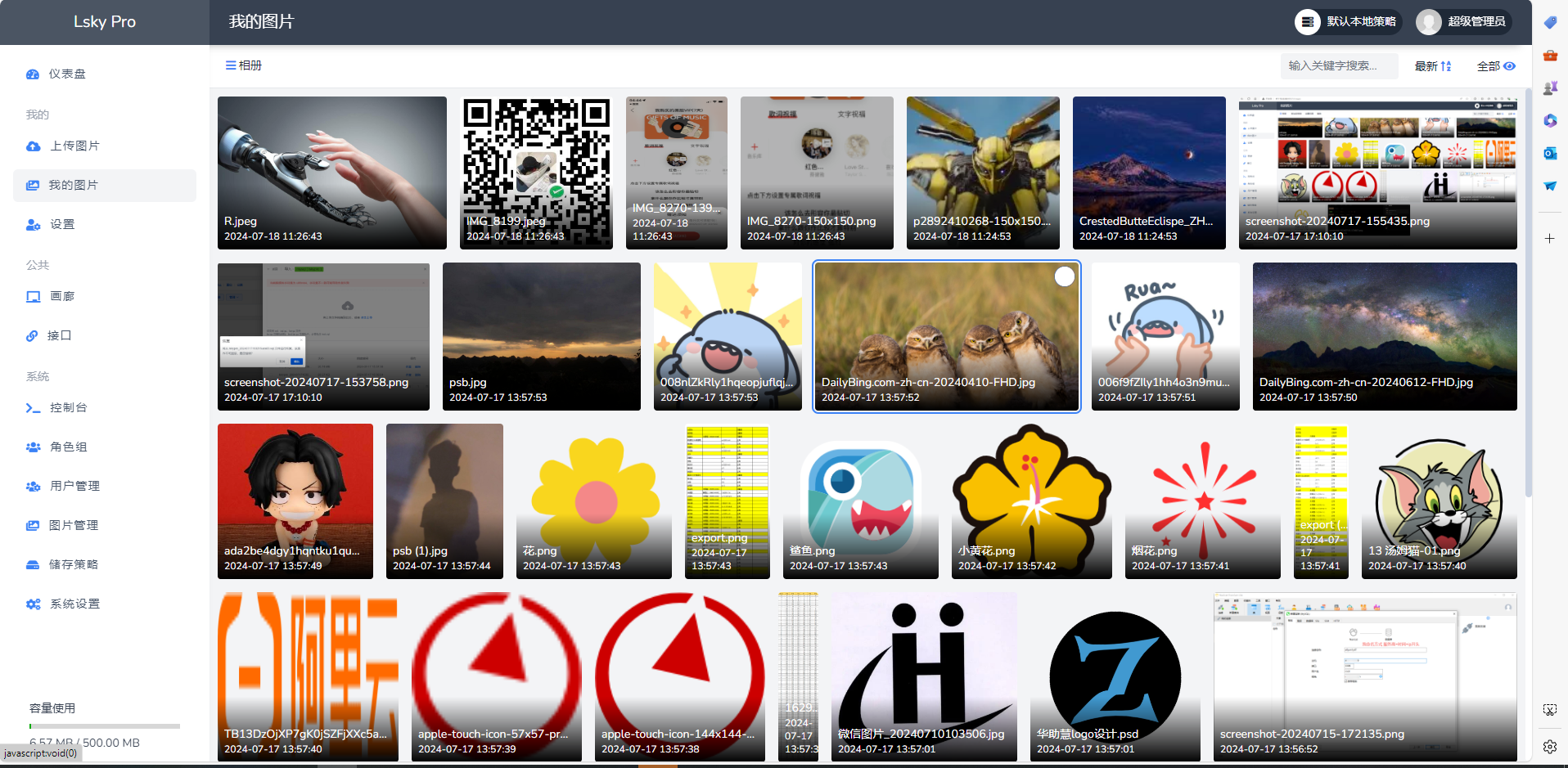Viewport: 1568px width, 768px height.
Task: Open the 超级管理员 user menu
Action: click(x=1463, y=22)
